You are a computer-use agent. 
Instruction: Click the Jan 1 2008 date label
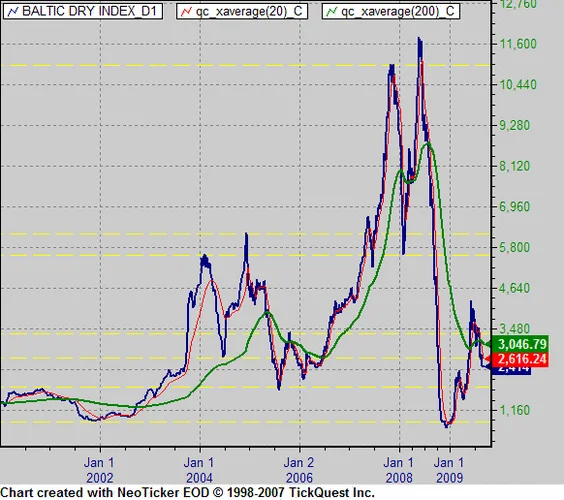(x=399, y=470)
